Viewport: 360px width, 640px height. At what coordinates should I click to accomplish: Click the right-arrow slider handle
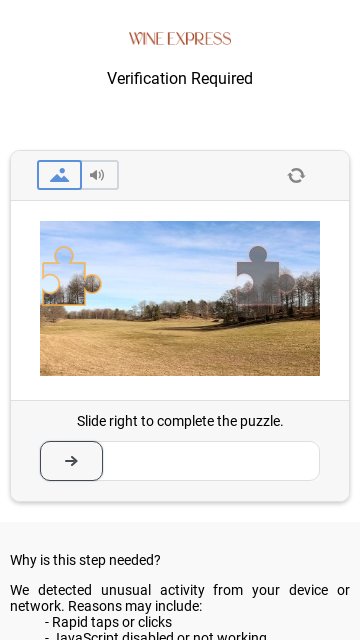71,461
